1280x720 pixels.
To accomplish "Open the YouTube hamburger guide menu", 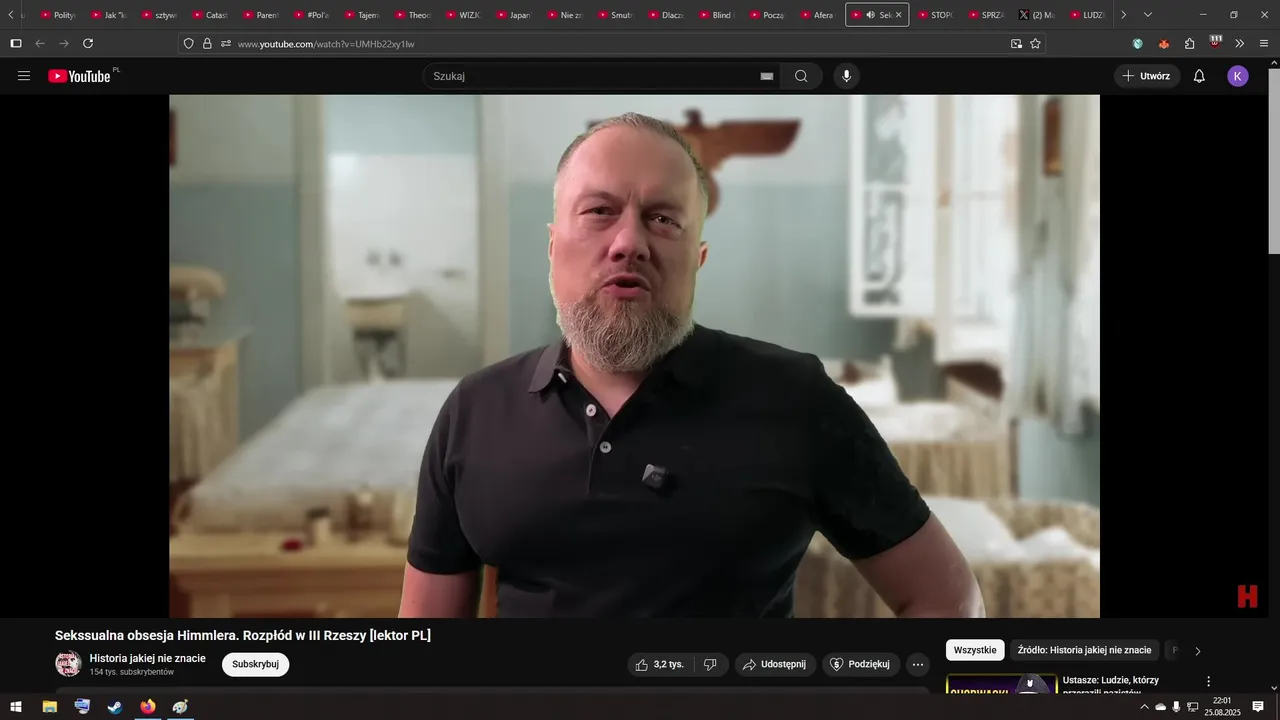I will coord(24,76).
